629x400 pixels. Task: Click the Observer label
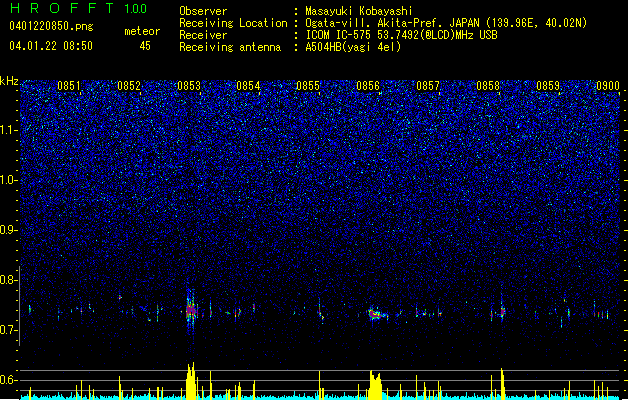[x=203, y=11]
